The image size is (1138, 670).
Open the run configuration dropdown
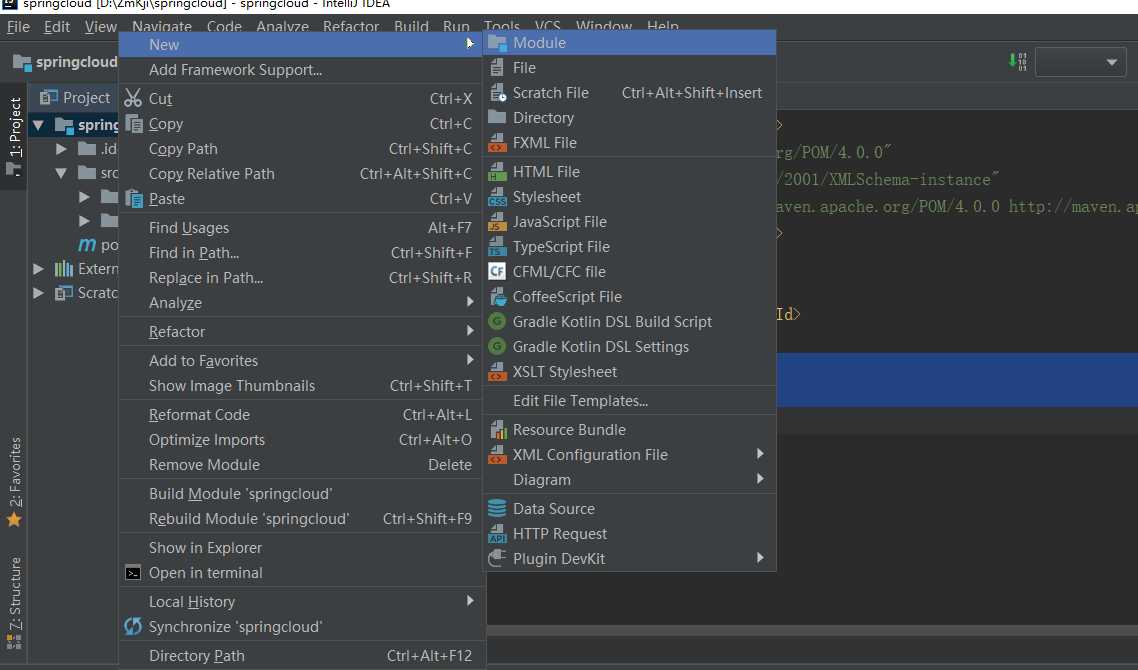coord(1081,62)
